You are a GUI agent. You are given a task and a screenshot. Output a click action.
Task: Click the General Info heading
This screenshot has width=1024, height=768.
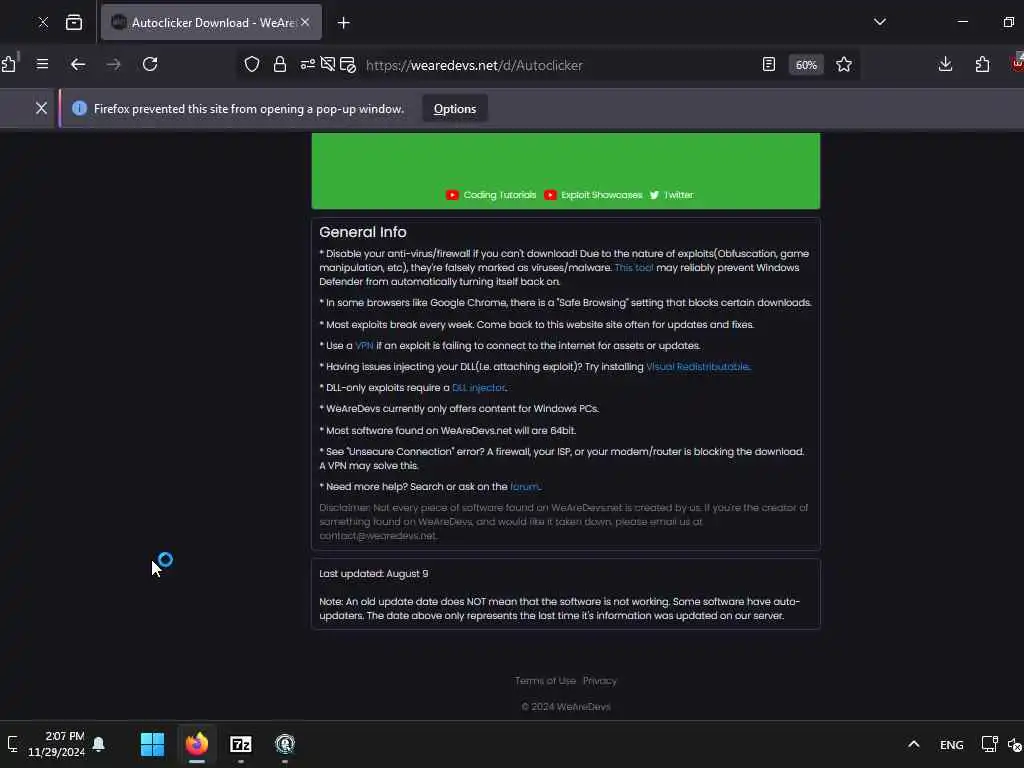[x=362, y=232]
